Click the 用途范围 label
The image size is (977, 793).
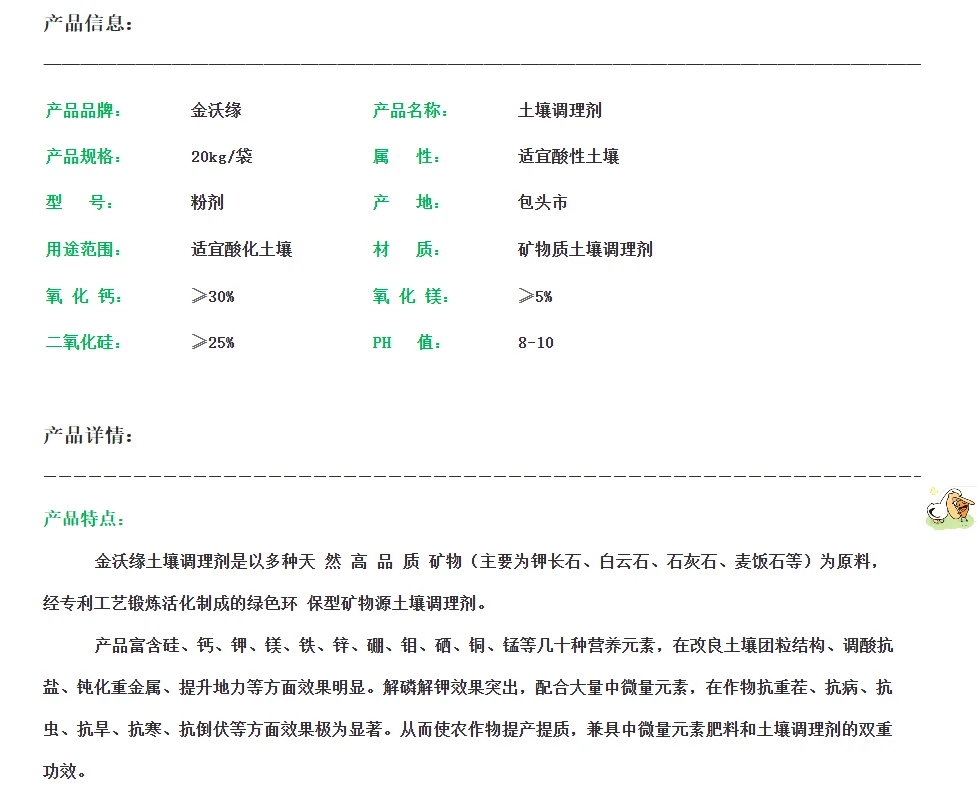coord(81,249)
